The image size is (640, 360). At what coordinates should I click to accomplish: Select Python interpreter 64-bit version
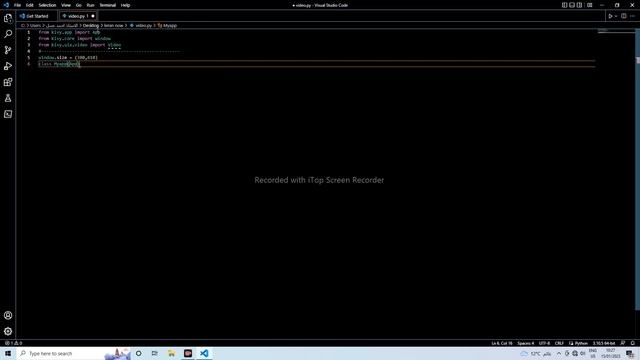point(604,343)
